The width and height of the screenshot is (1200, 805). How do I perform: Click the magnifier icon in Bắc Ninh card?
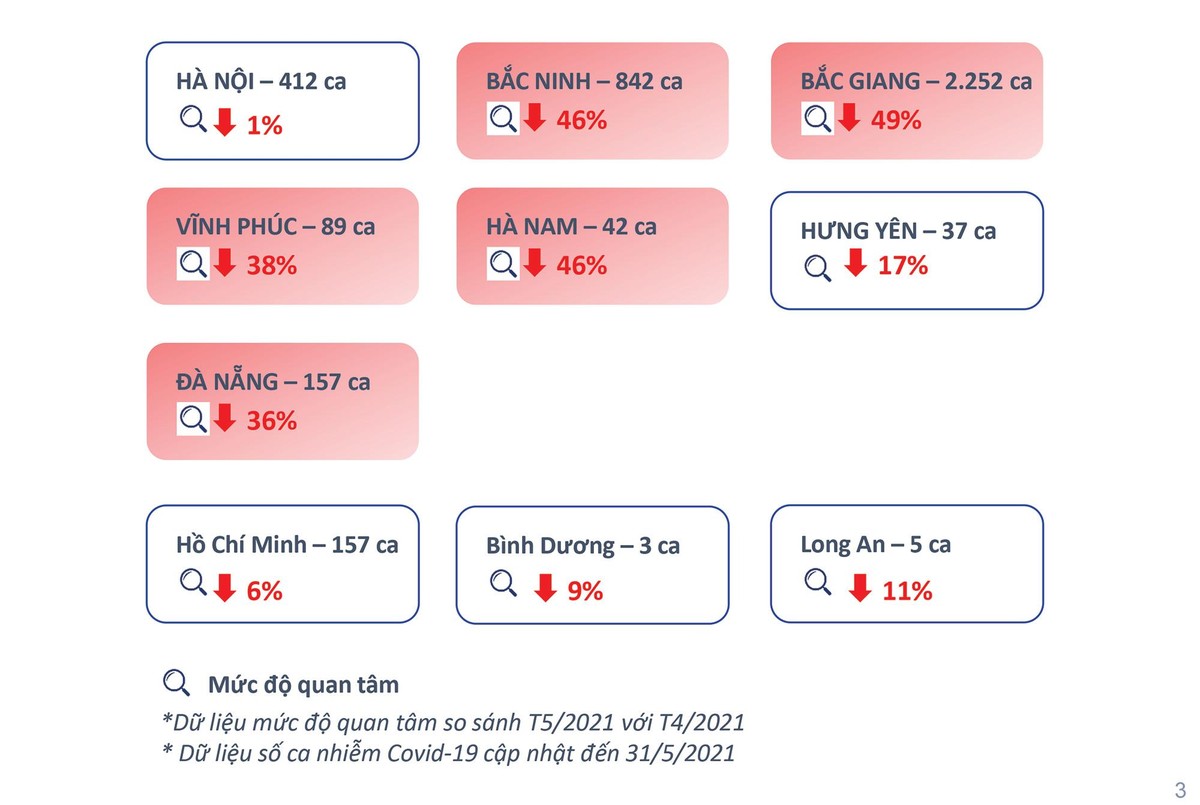(503, 119)
